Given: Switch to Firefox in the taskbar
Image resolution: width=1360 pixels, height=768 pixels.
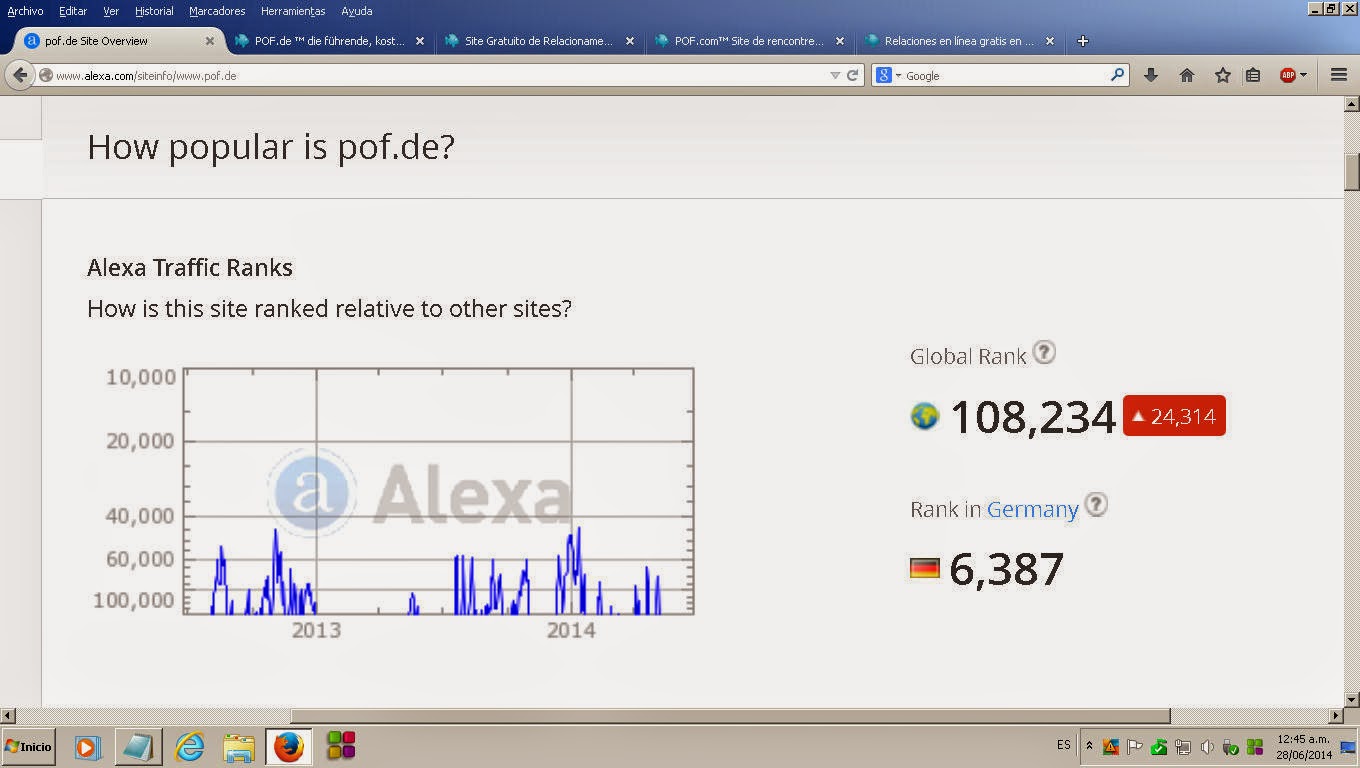Looking at the screenshot, I should 289,747.
